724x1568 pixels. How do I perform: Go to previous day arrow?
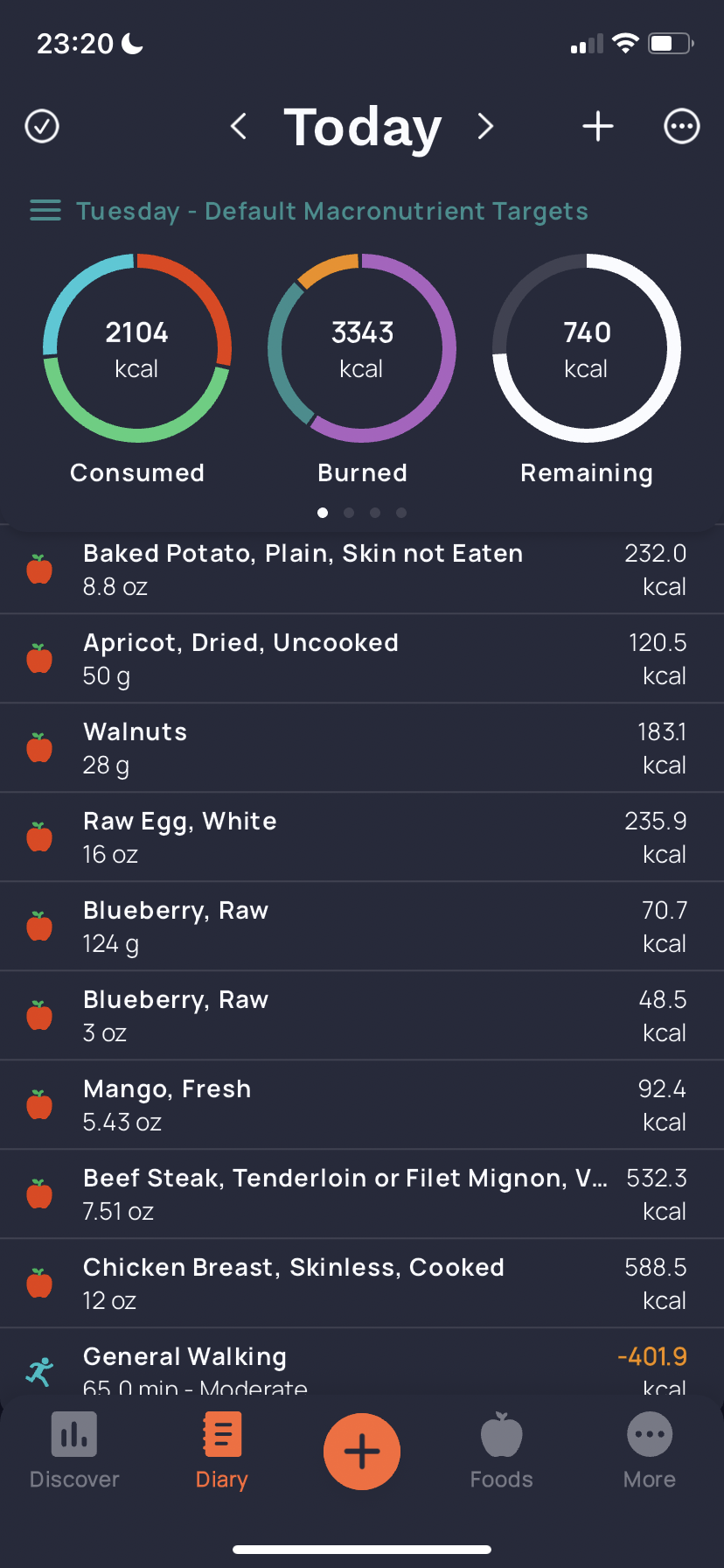coord(239,126)
